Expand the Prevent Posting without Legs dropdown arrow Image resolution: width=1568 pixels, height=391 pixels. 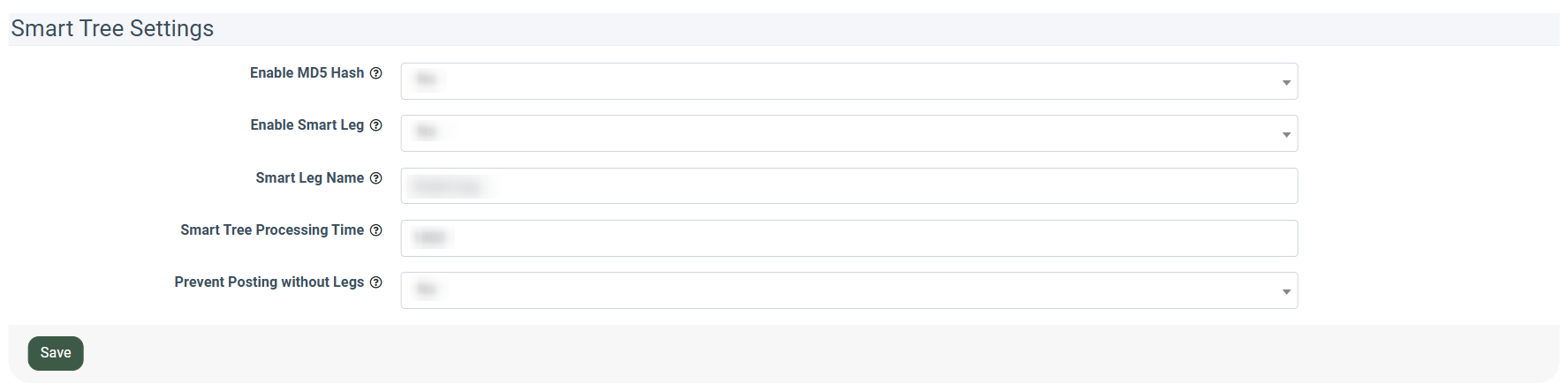pyautogui.click(x=1286, y=291)
